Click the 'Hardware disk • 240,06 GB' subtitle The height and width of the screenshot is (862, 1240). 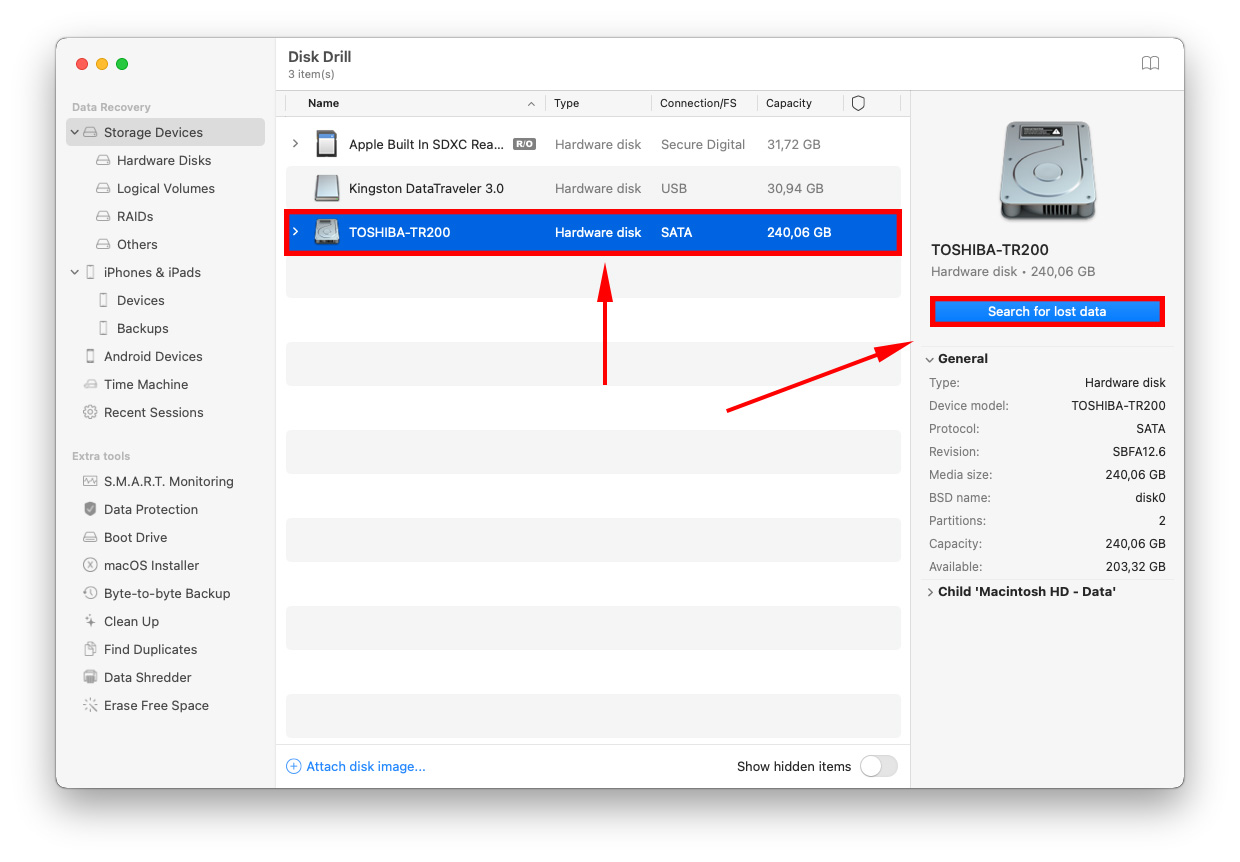click(x=1013, y=271)
